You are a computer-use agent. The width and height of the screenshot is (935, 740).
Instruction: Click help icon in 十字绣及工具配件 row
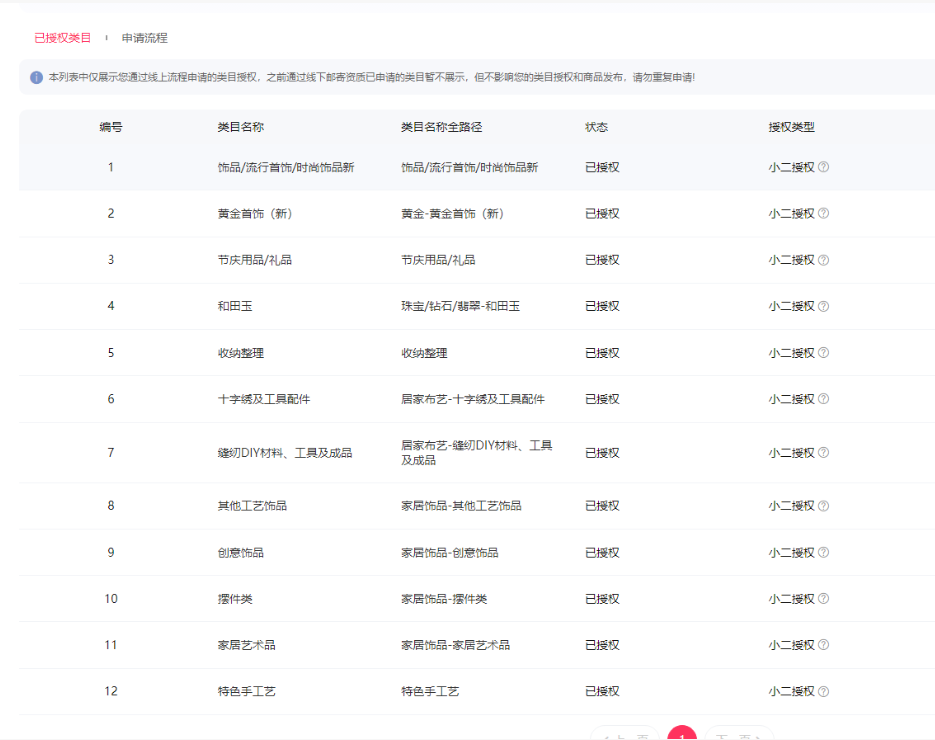click(x=823, y=399)
